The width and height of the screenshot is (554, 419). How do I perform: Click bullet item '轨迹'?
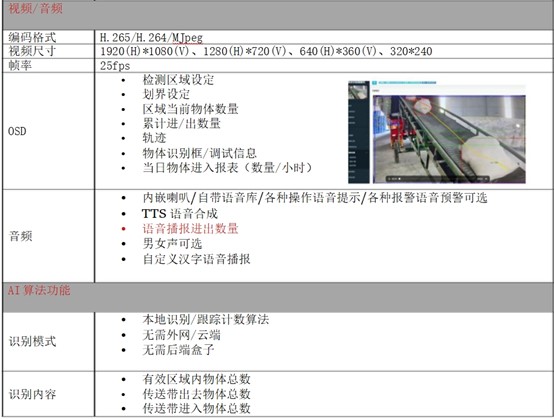click(154, 138)
